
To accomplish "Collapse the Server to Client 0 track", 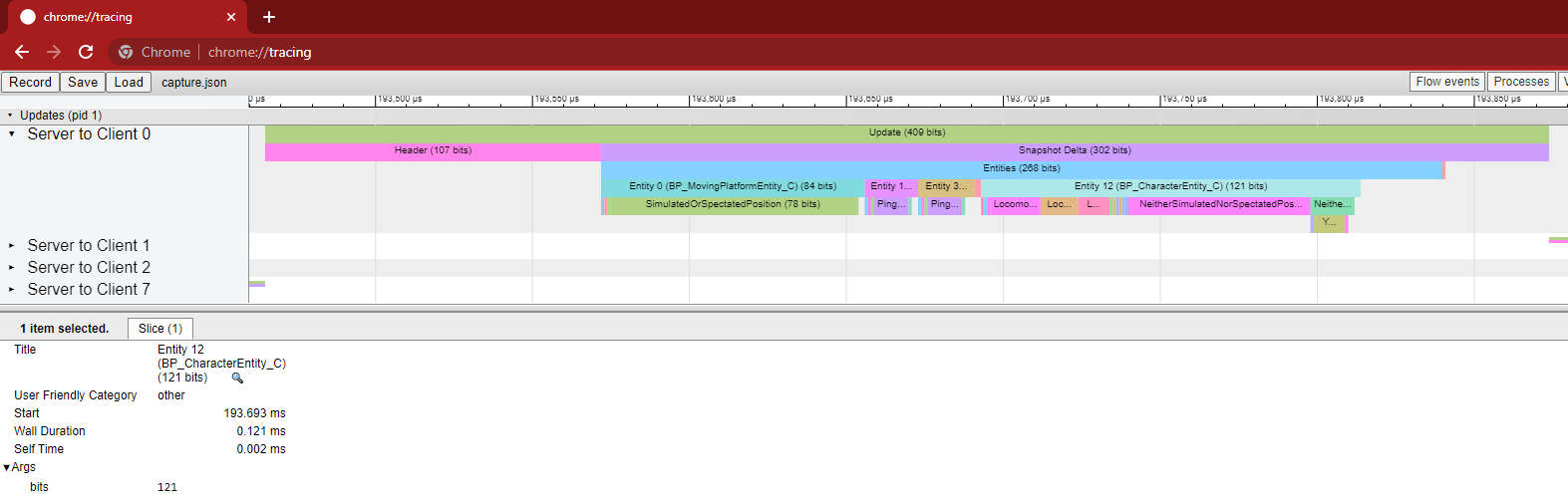I will tap(12, 134).
